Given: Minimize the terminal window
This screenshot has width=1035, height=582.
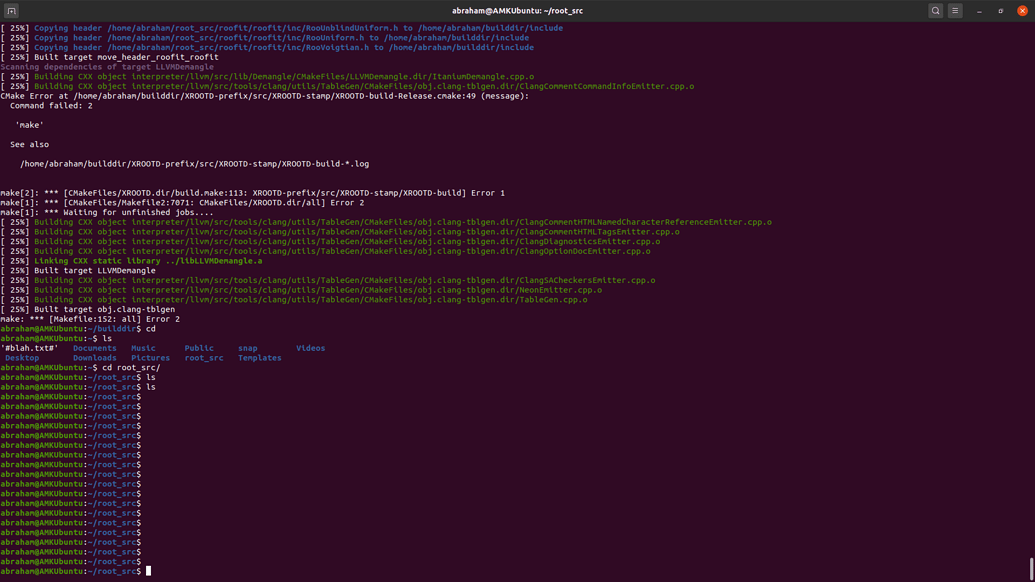Looking at the screenshot, I should [978, 10].
